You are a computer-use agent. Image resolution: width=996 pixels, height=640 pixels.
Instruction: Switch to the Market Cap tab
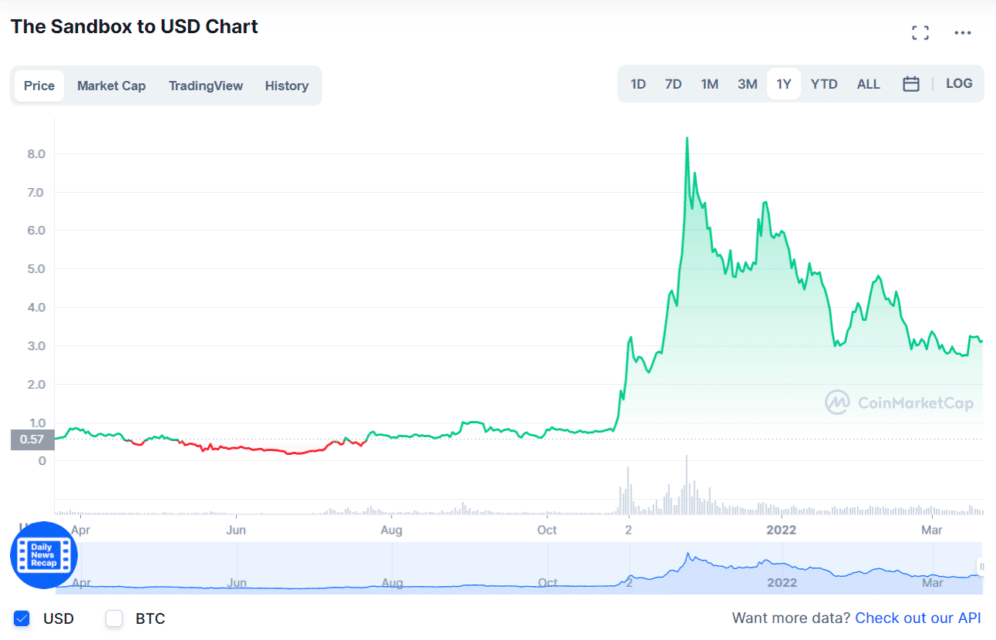pos(111,86)
